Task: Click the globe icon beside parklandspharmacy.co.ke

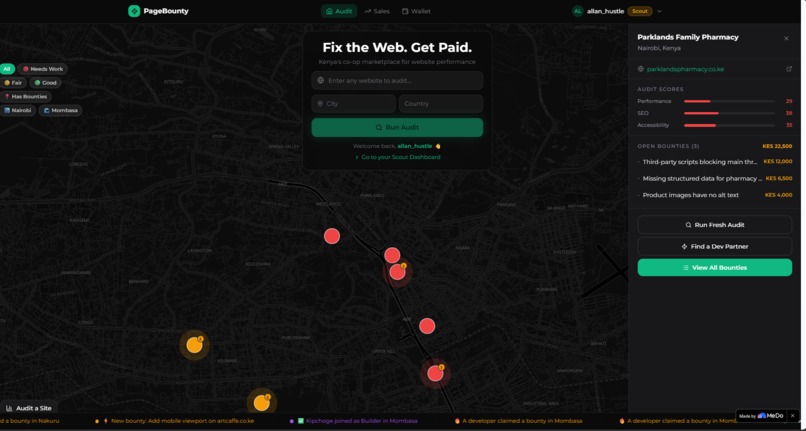Action: [x=640, y=69]
